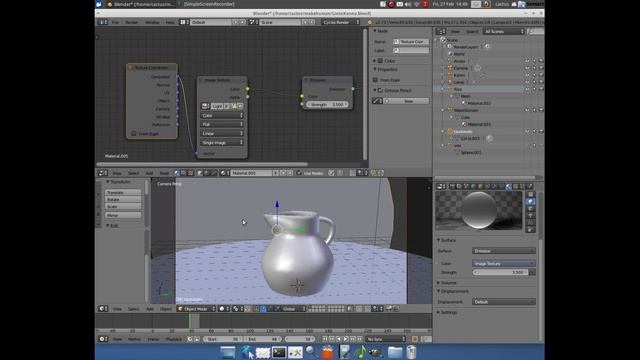The width and height of the screenshot is (640, 360).
Task: Click the Grease Pencil draw icon beside New
Action: [376, 101]
